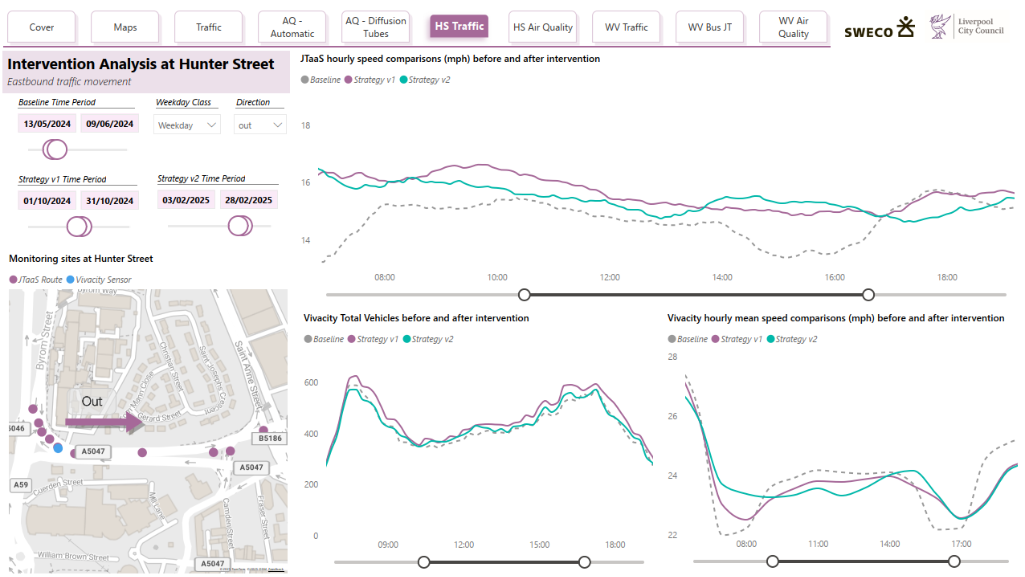Image resolution: width=1025 pixels, height=577 pixels.
Task: Click the Baseline legend dot in the JTaaS speed chart
Action: pyautogui.click(x=305, y=79)
